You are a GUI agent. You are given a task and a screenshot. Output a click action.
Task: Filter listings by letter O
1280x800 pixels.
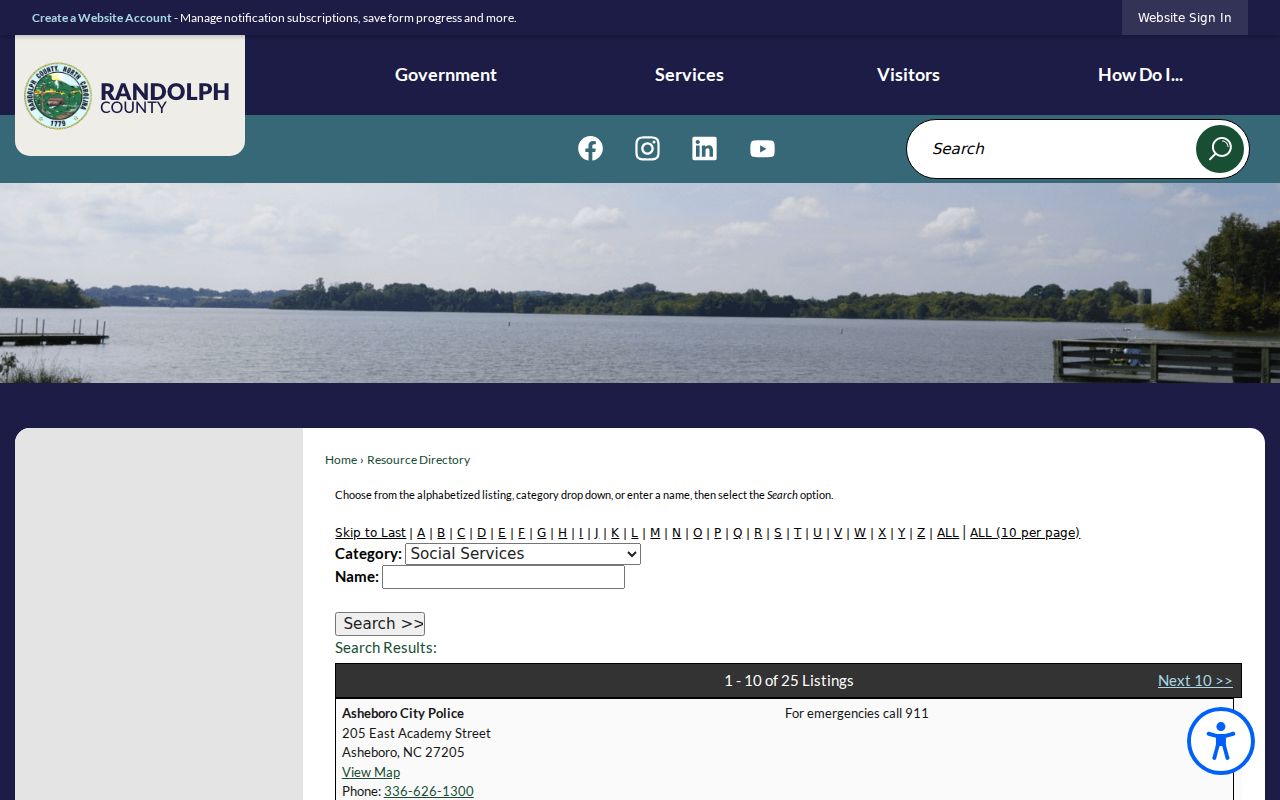click(x=697, y=532)
